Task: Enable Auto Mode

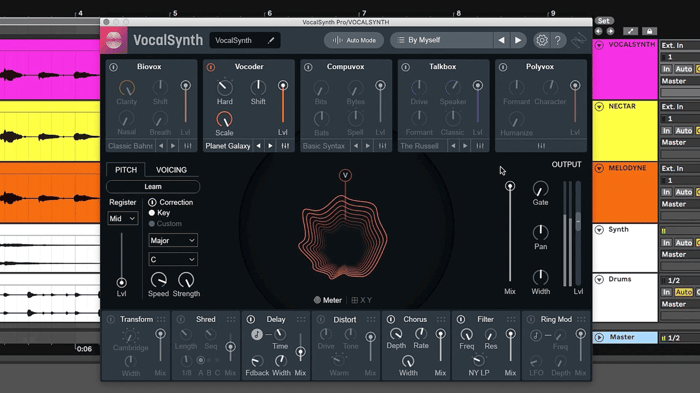Action: coord(354,40)
